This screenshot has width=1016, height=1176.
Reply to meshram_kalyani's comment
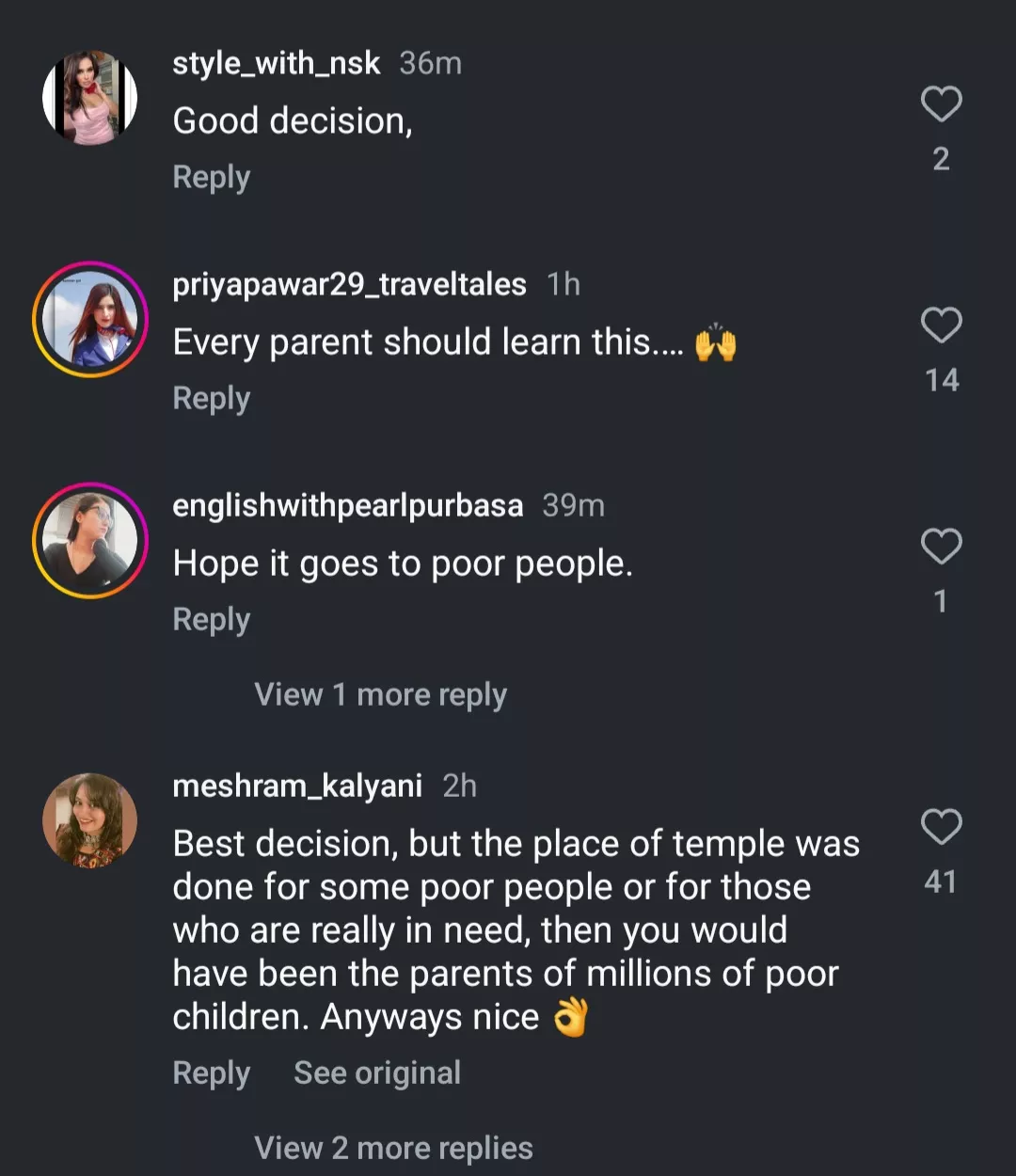[x=212, y=1073]
